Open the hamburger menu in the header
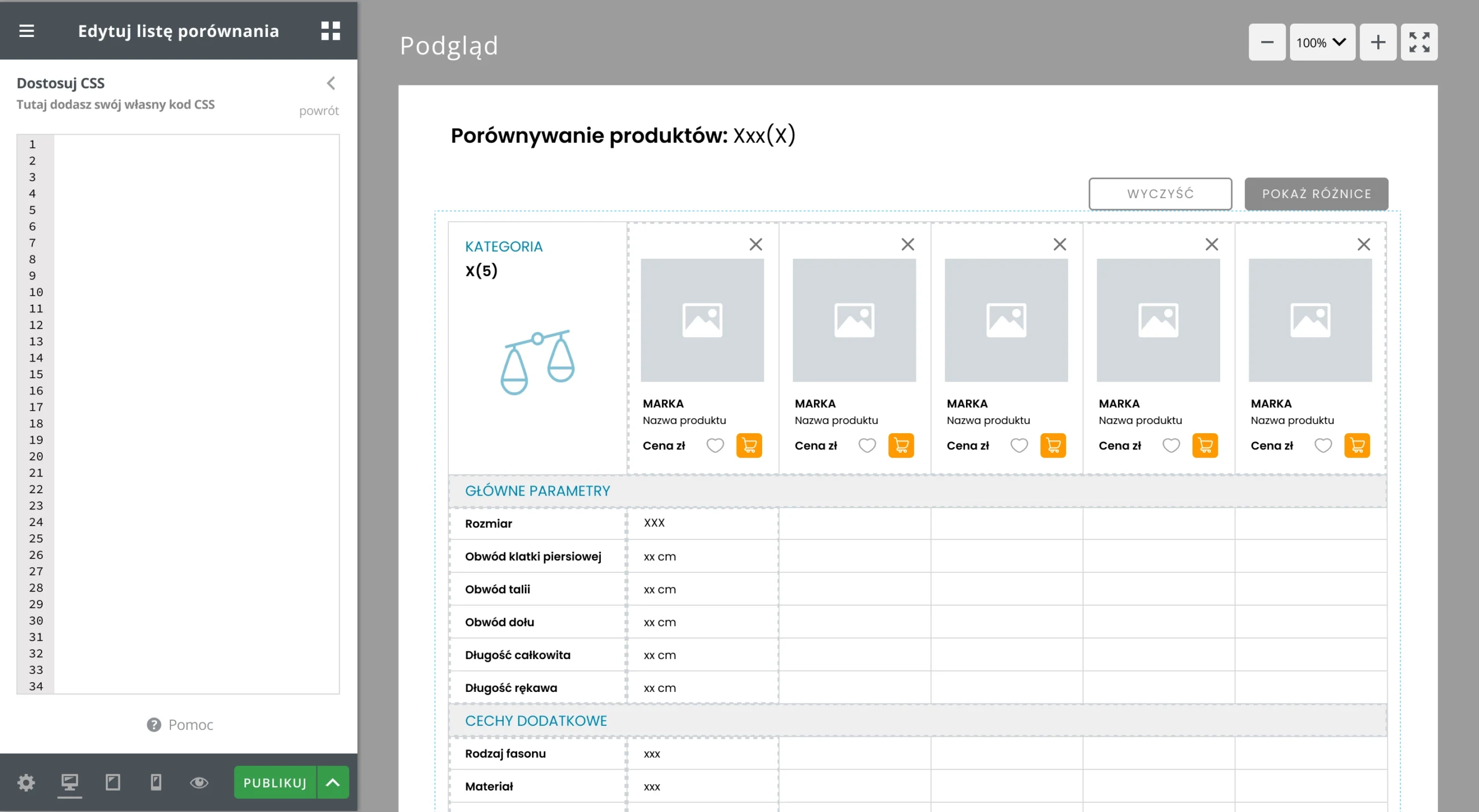Image resolution: width=1479 pixels, height=812 pixels. click(x=27, y=31)
